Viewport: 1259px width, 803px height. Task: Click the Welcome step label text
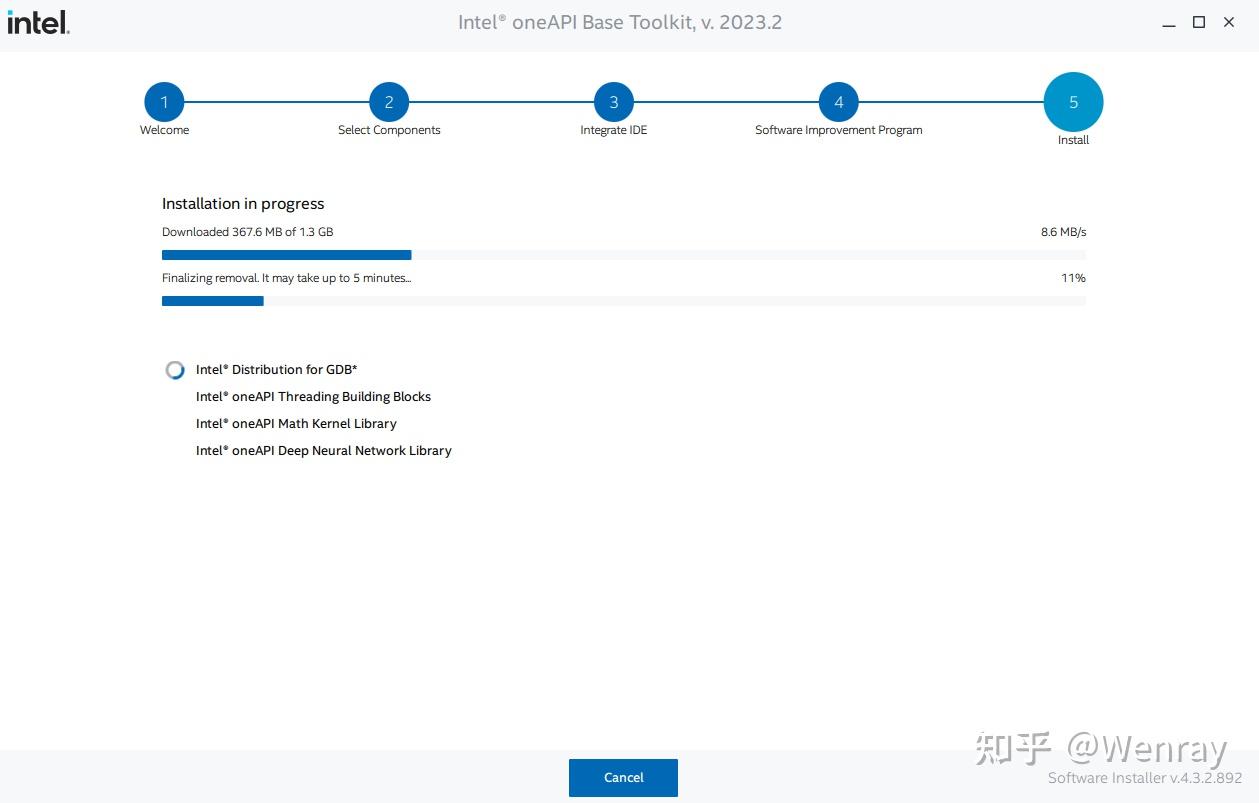click(164, 129)
